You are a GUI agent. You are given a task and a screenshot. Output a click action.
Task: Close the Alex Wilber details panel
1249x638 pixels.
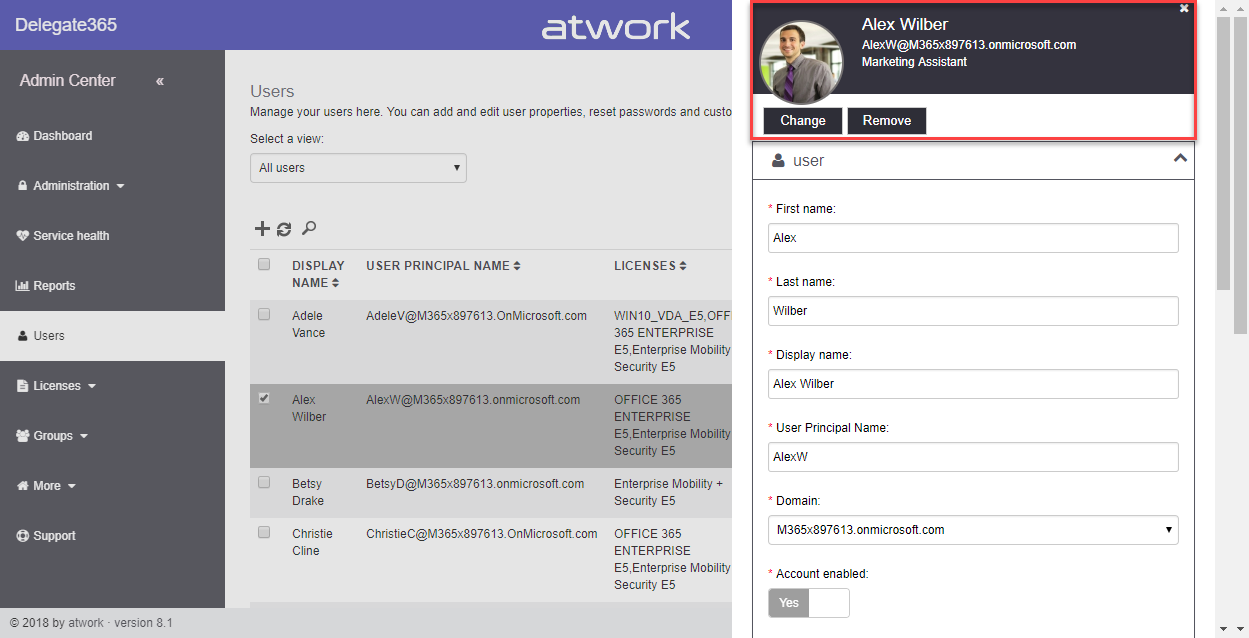pos(1184,8)
